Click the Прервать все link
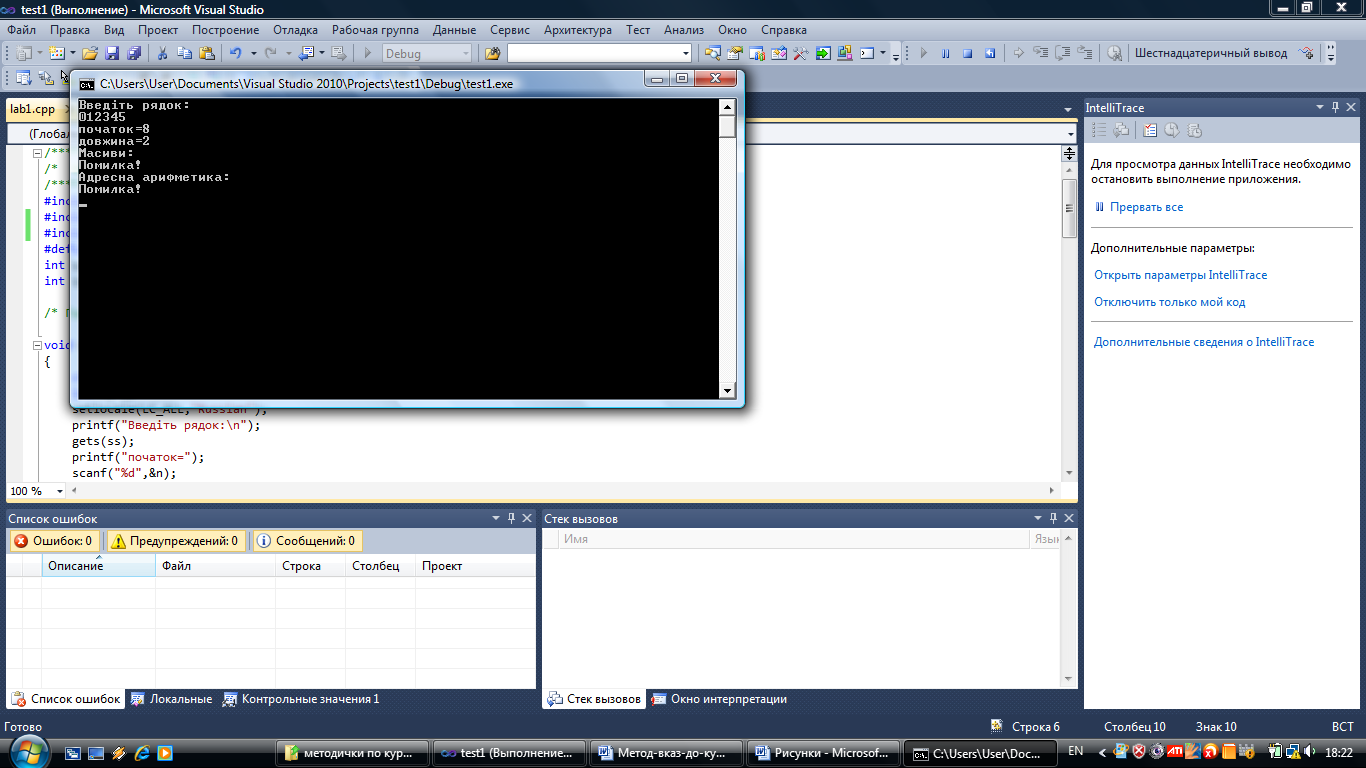The width and height of the screenshot is (1366, 768). click(1146, 207)
